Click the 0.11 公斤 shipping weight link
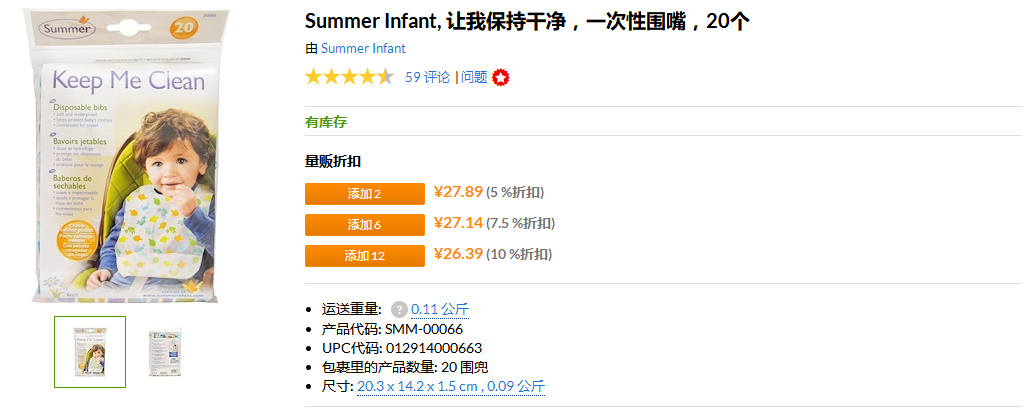Viewport: 1025px width, 414px height. tap(440, 309)
